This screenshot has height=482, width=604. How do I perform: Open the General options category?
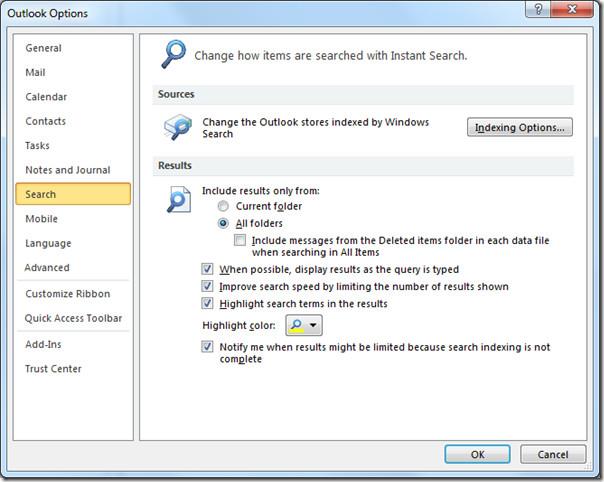(73, 48)
